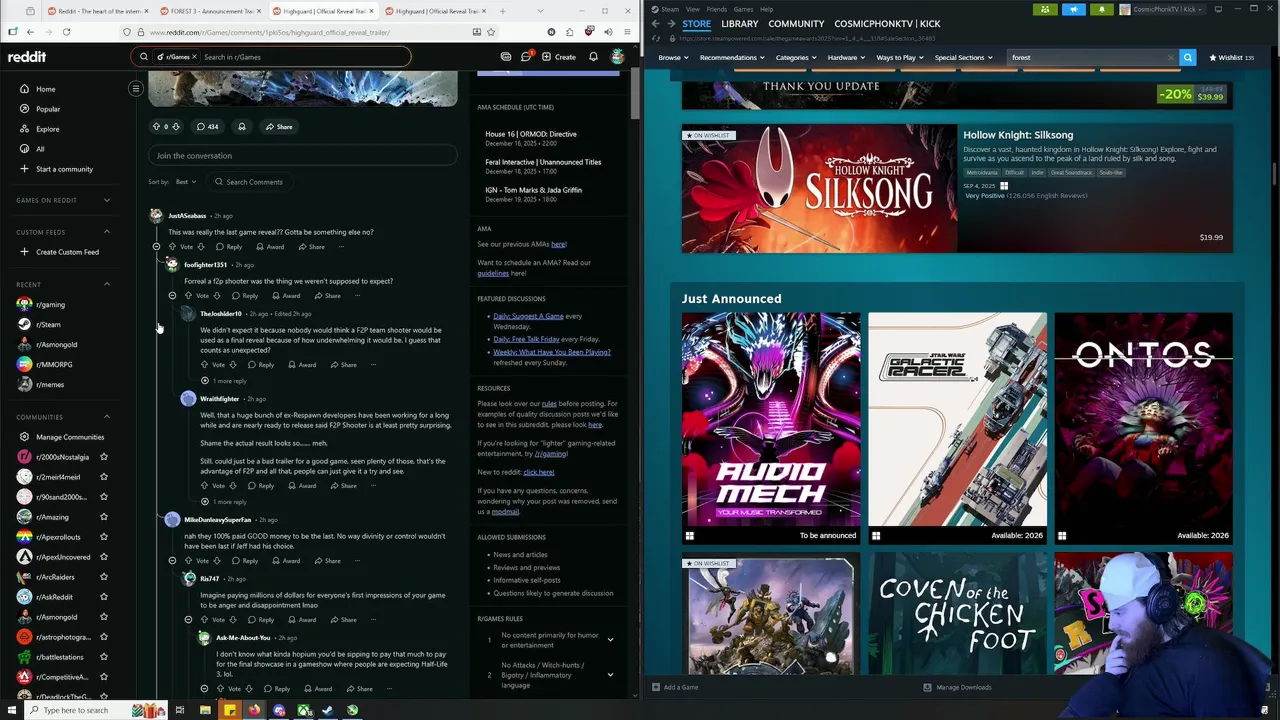The image size is (1280, 720).
Task: Open Steam Browse dropdown menu
Action: [673, 58]
